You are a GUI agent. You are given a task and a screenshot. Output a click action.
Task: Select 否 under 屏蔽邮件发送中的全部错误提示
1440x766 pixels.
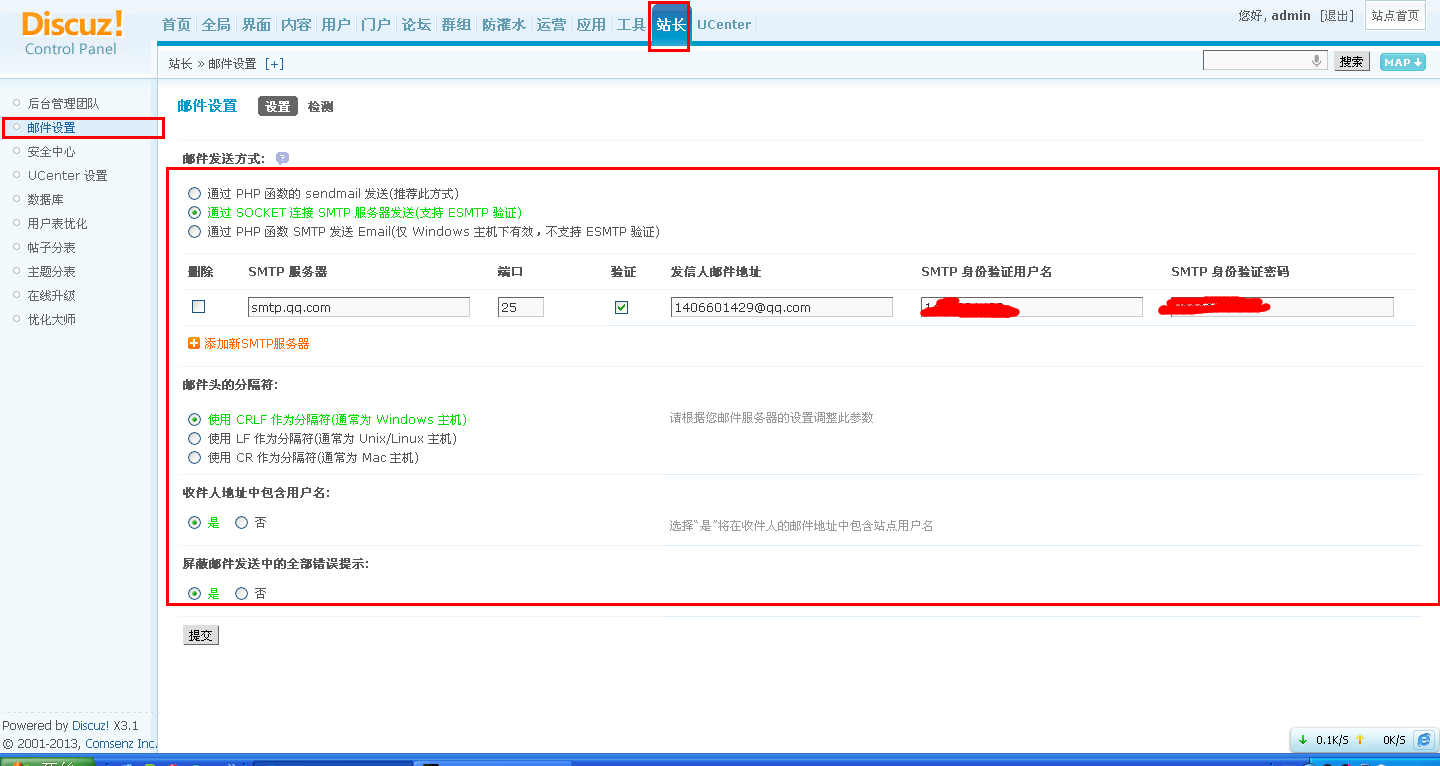pos(241,594)
